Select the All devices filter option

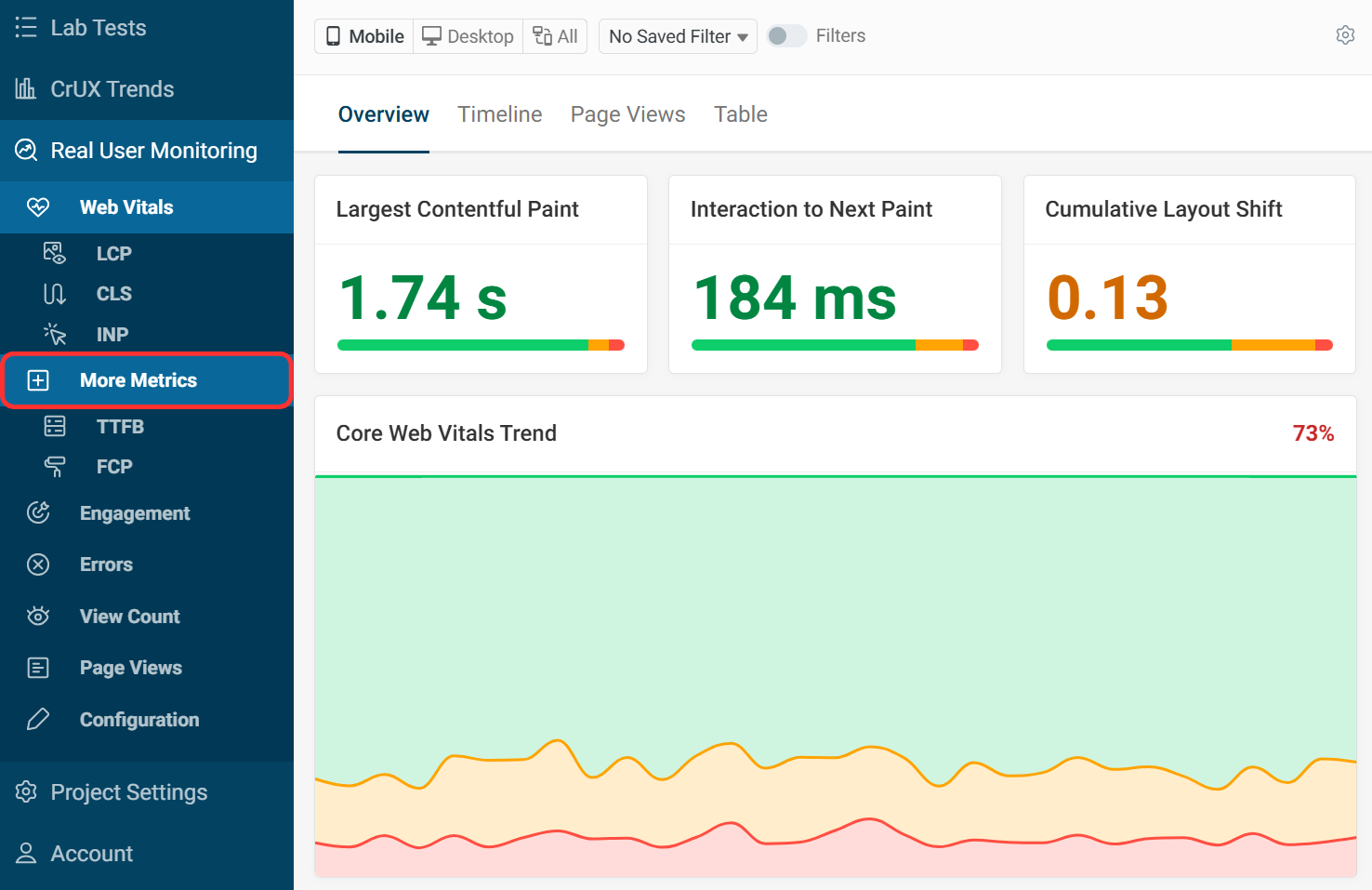coord(555,35)
